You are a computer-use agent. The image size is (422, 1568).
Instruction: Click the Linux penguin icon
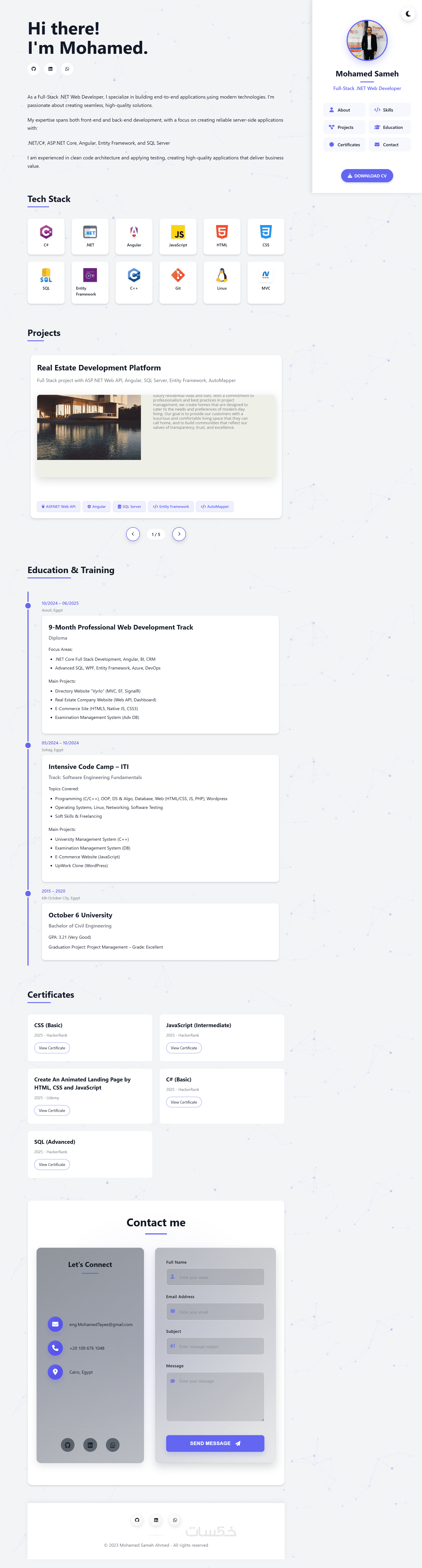(222, 275)
